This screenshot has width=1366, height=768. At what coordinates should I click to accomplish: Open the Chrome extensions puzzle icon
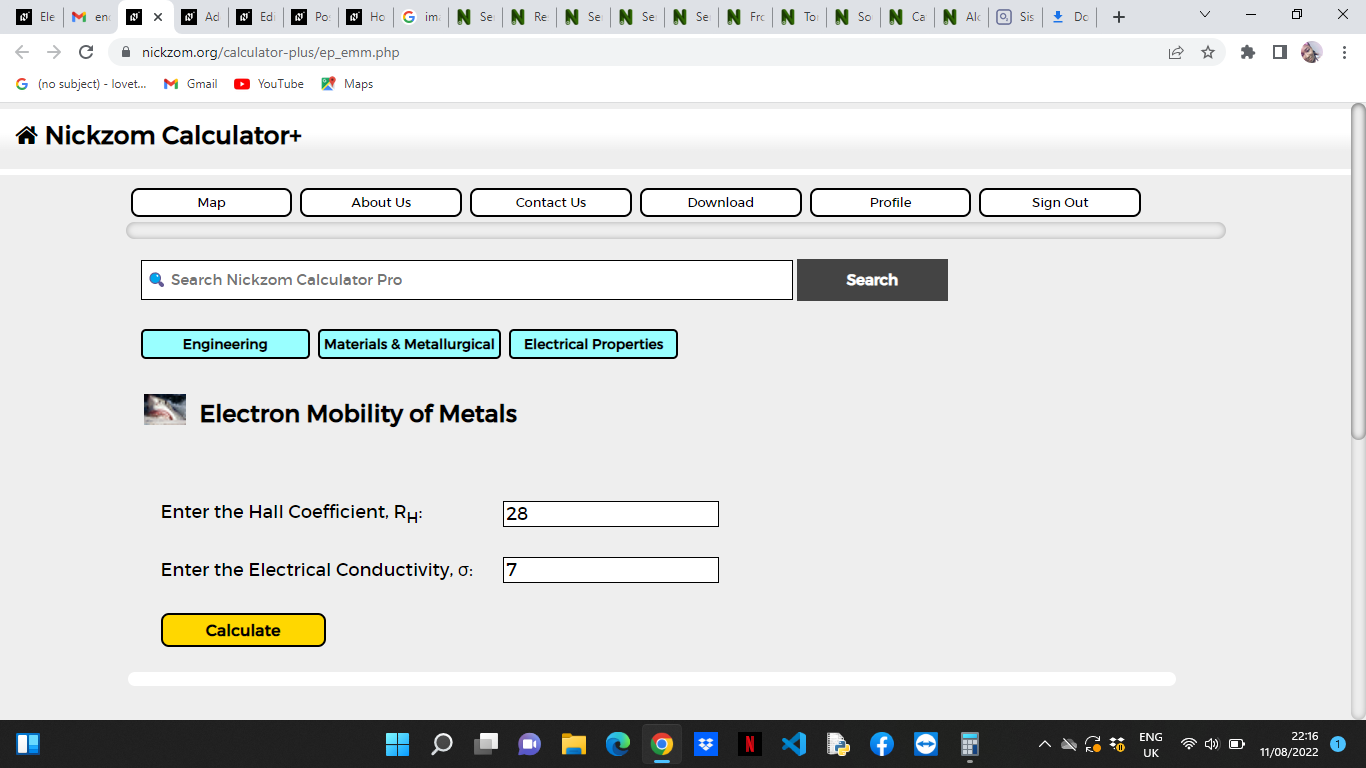(1248, 52)
